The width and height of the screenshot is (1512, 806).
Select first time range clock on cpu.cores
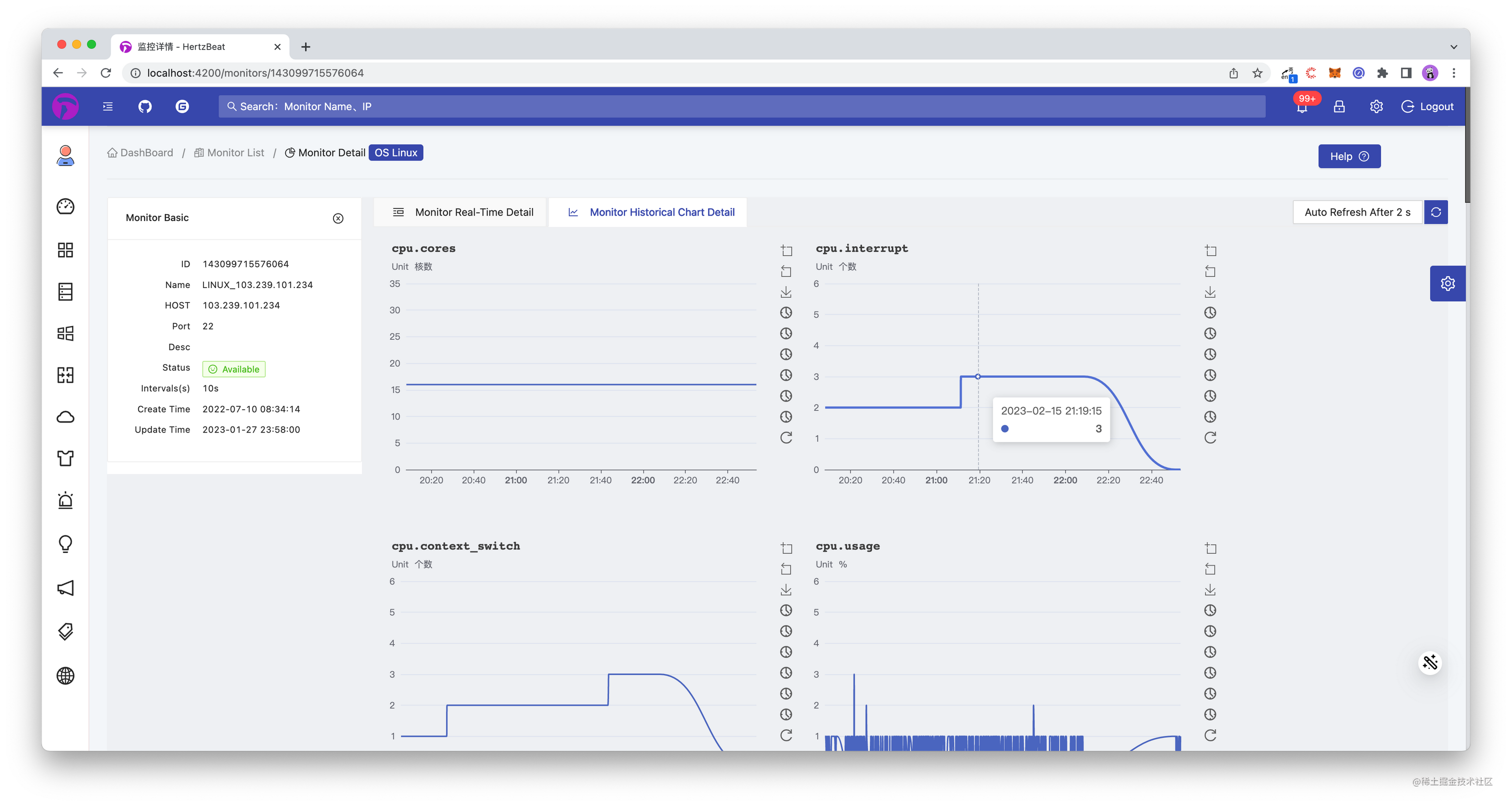[x=786, y=312]
